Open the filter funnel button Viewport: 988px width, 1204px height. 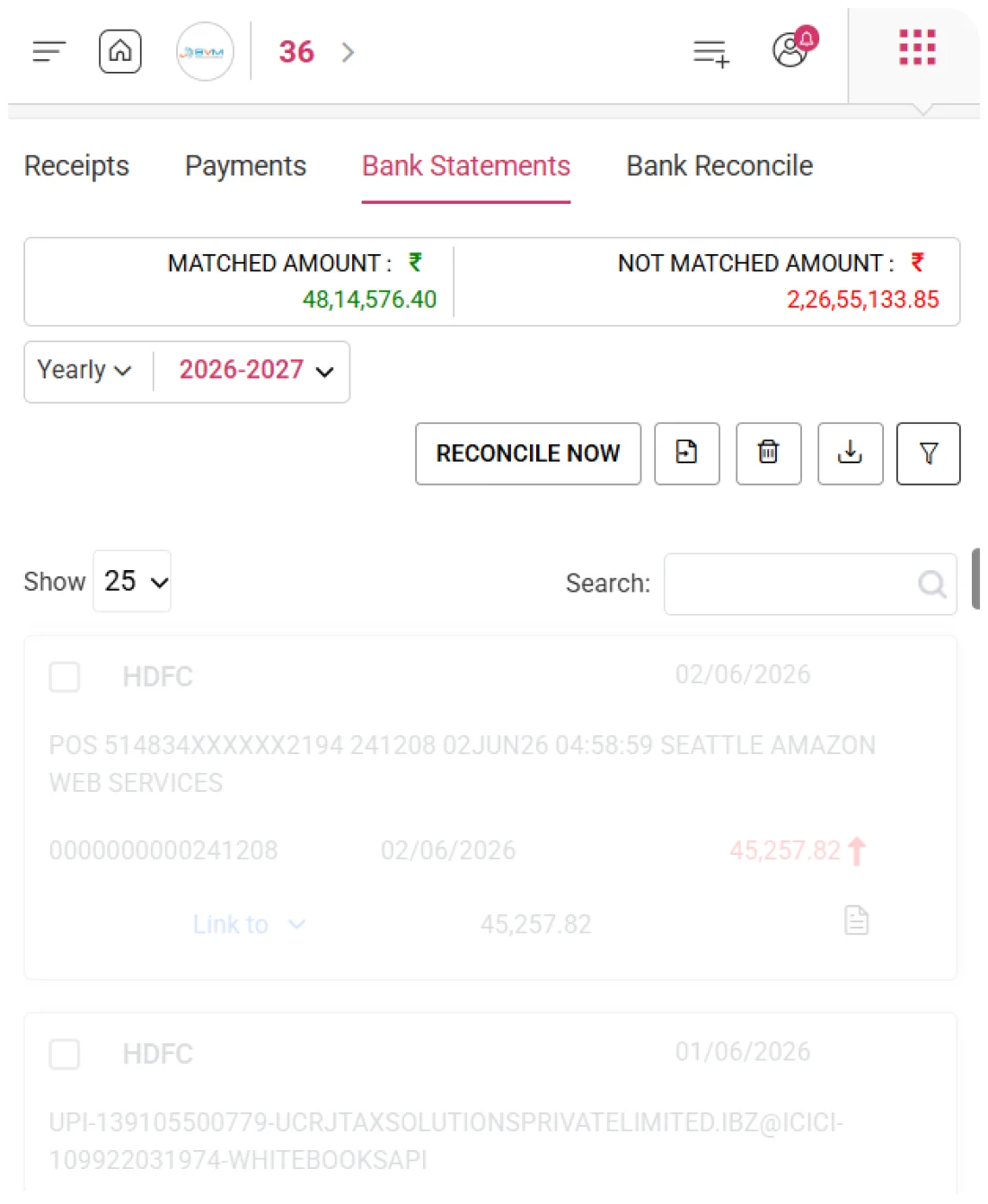pyautogui.click(x=929, y=453)
